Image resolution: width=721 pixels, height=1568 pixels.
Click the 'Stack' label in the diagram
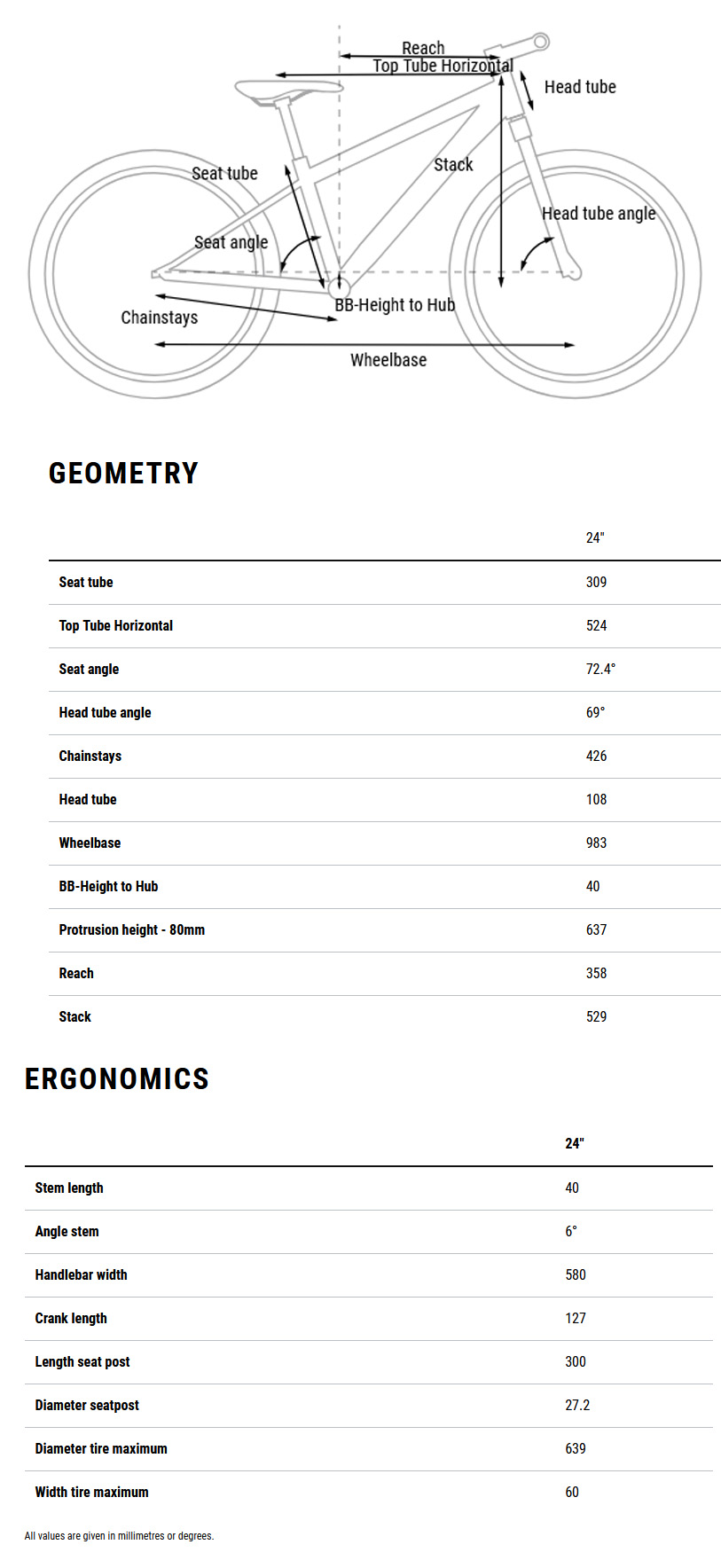click(x=453, y=165)
